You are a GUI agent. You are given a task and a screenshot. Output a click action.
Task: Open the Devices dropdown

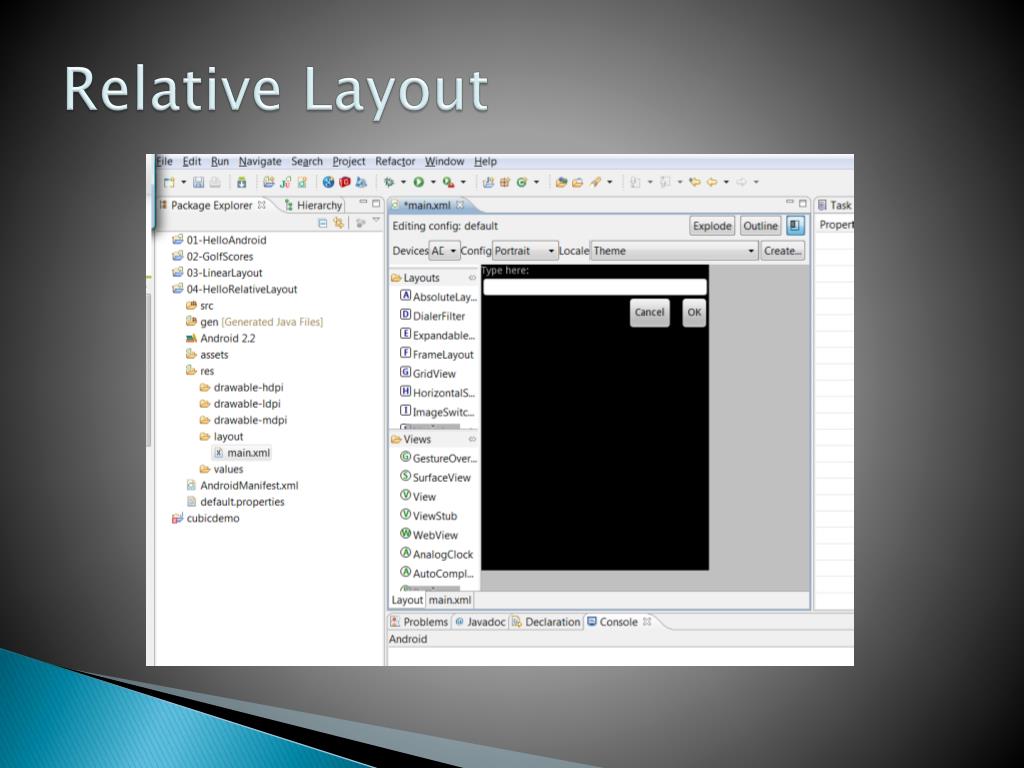(445, 251)
